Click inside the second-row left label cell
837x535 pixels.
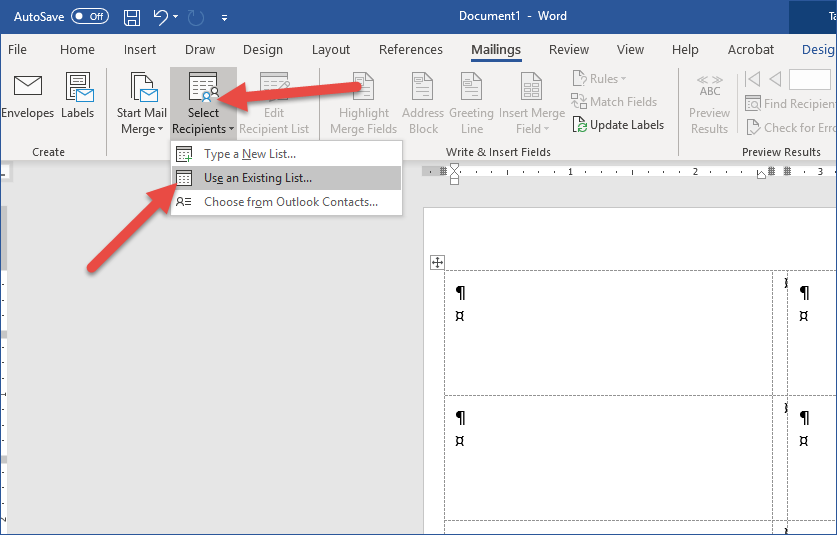click(x=609, y=458)
